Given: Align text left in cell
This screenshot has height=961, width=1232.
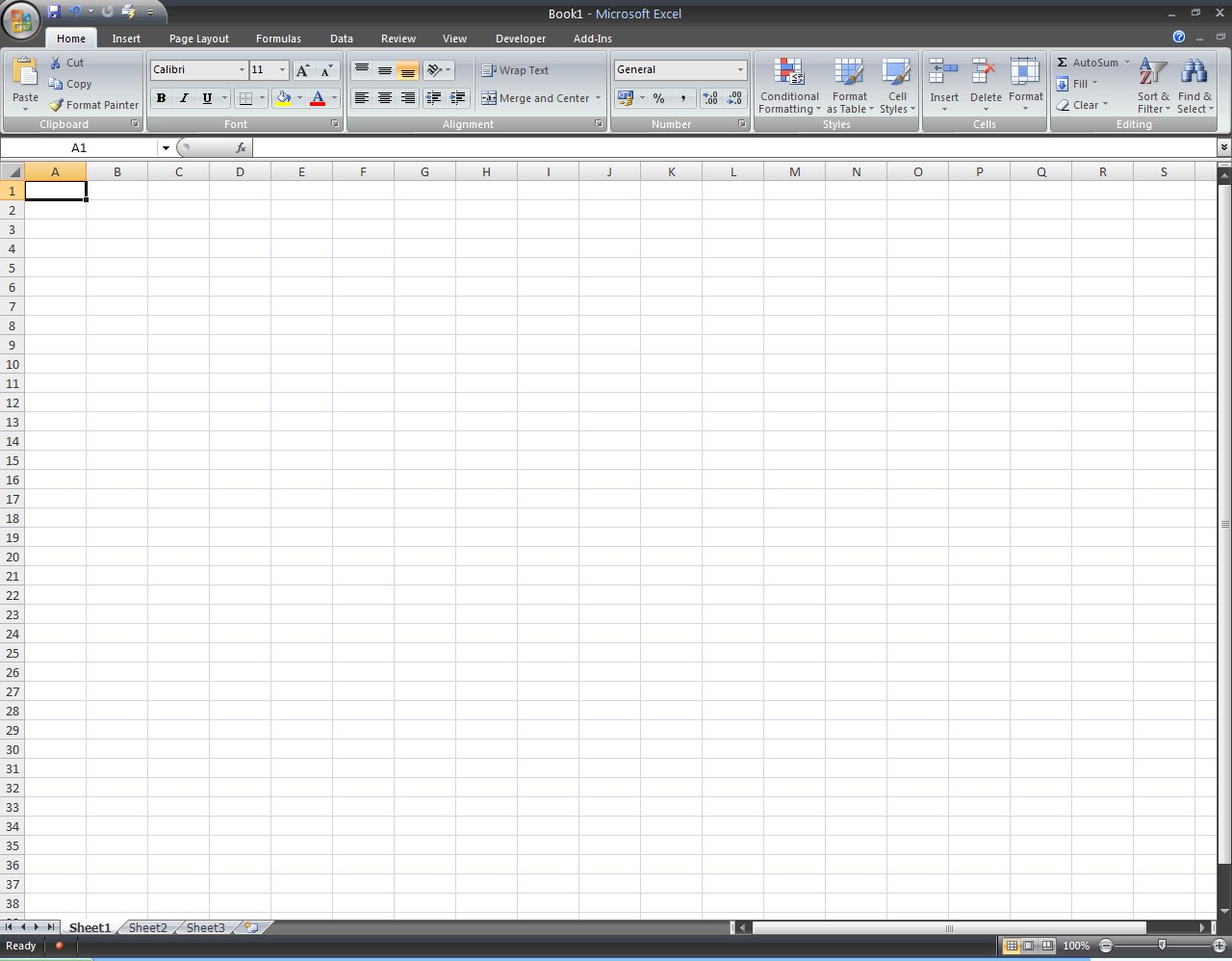Looking at the screenshot, I should pyautogui.click(x=362, y=98).
